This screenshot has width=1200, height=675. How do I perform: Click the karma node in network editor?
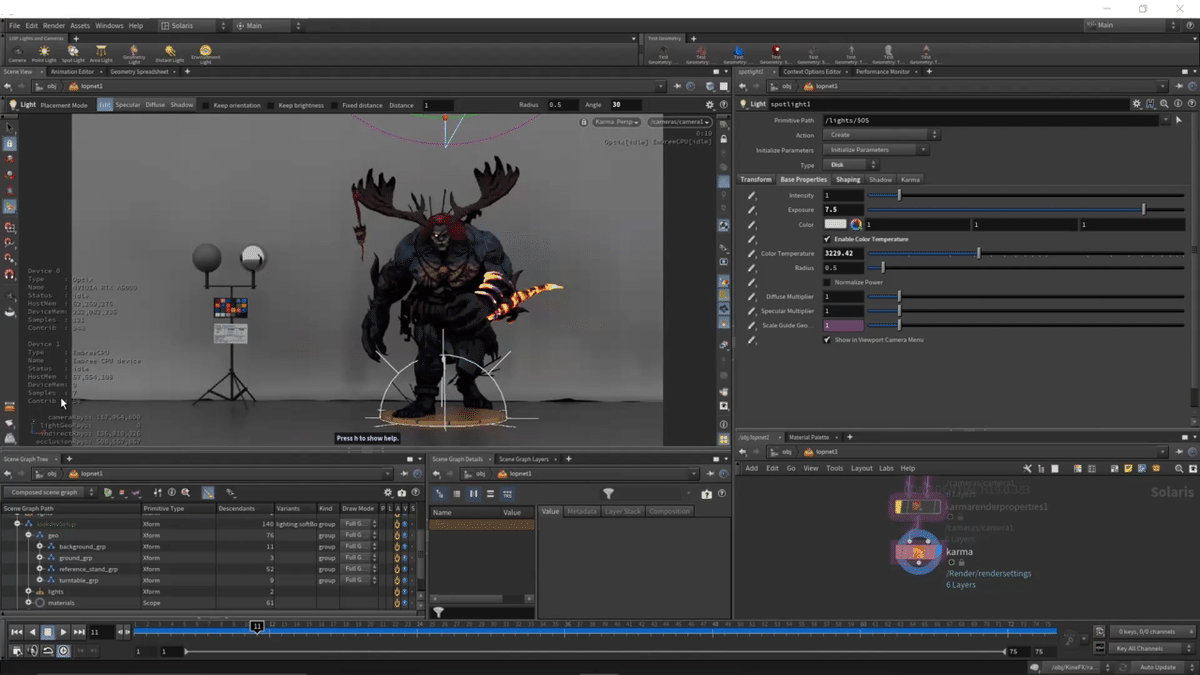[918, 552]
